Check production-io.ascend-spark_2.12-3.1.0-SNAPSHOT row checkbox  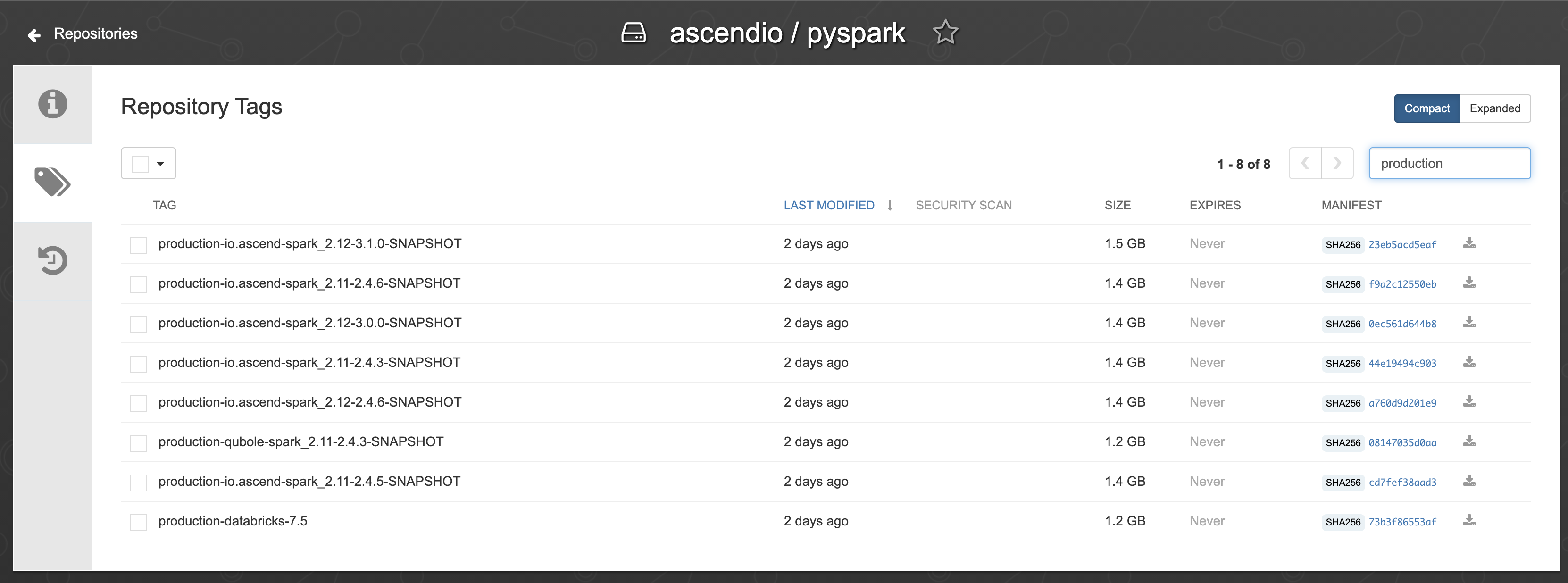tap(139, 245)
